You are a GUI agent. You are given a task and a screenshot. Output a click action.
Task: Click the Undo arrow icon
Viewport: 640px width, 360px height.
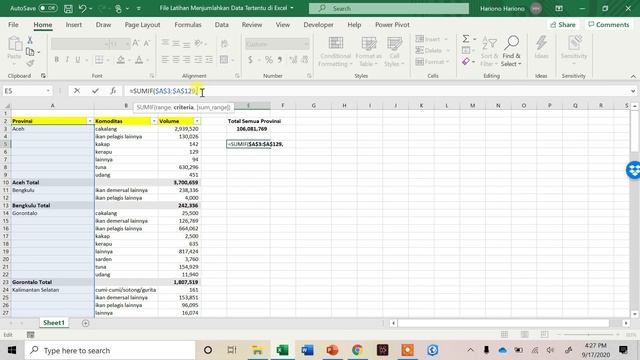coord(83,8)
